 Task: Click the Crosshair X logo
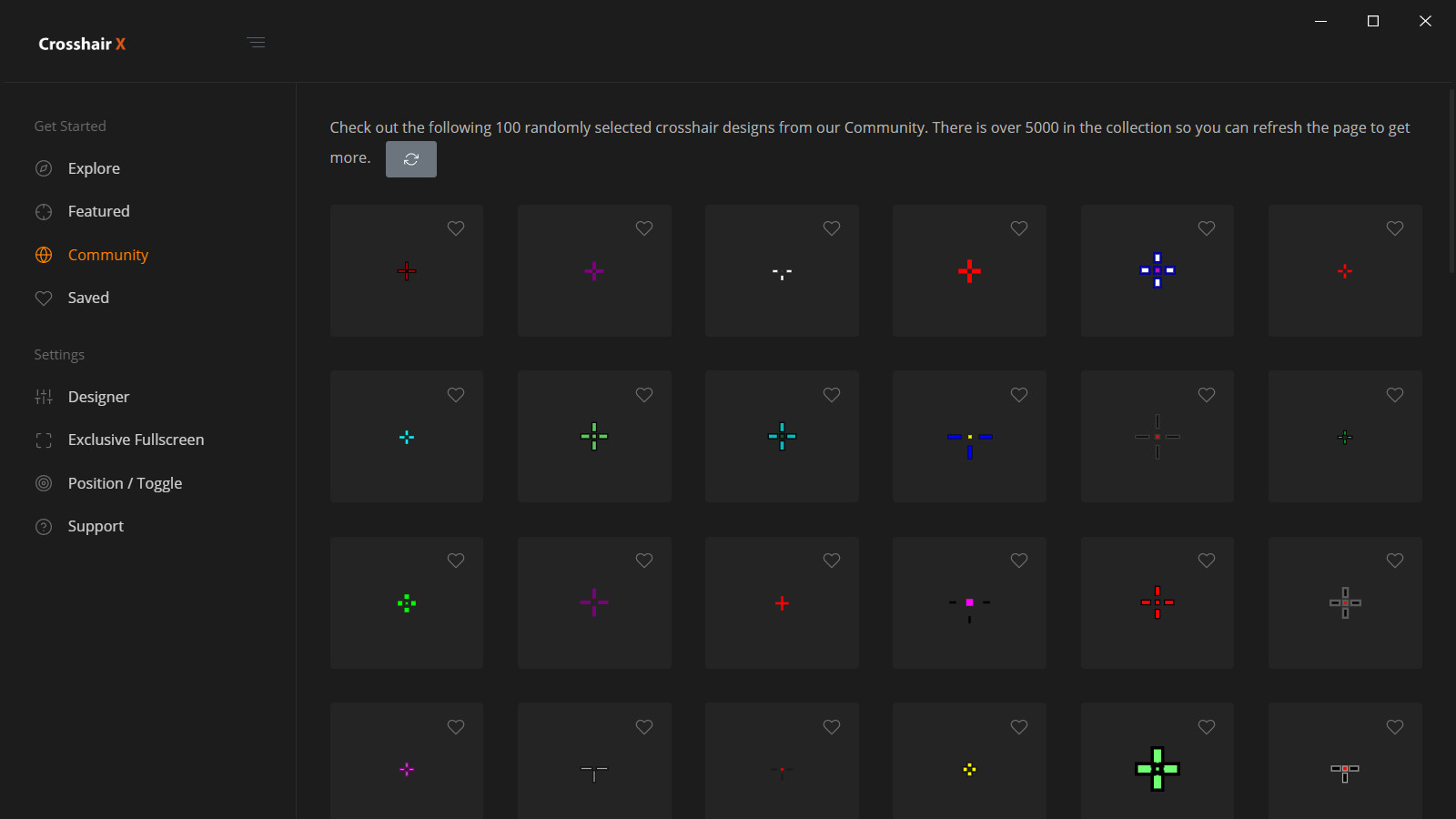(82, 43)
